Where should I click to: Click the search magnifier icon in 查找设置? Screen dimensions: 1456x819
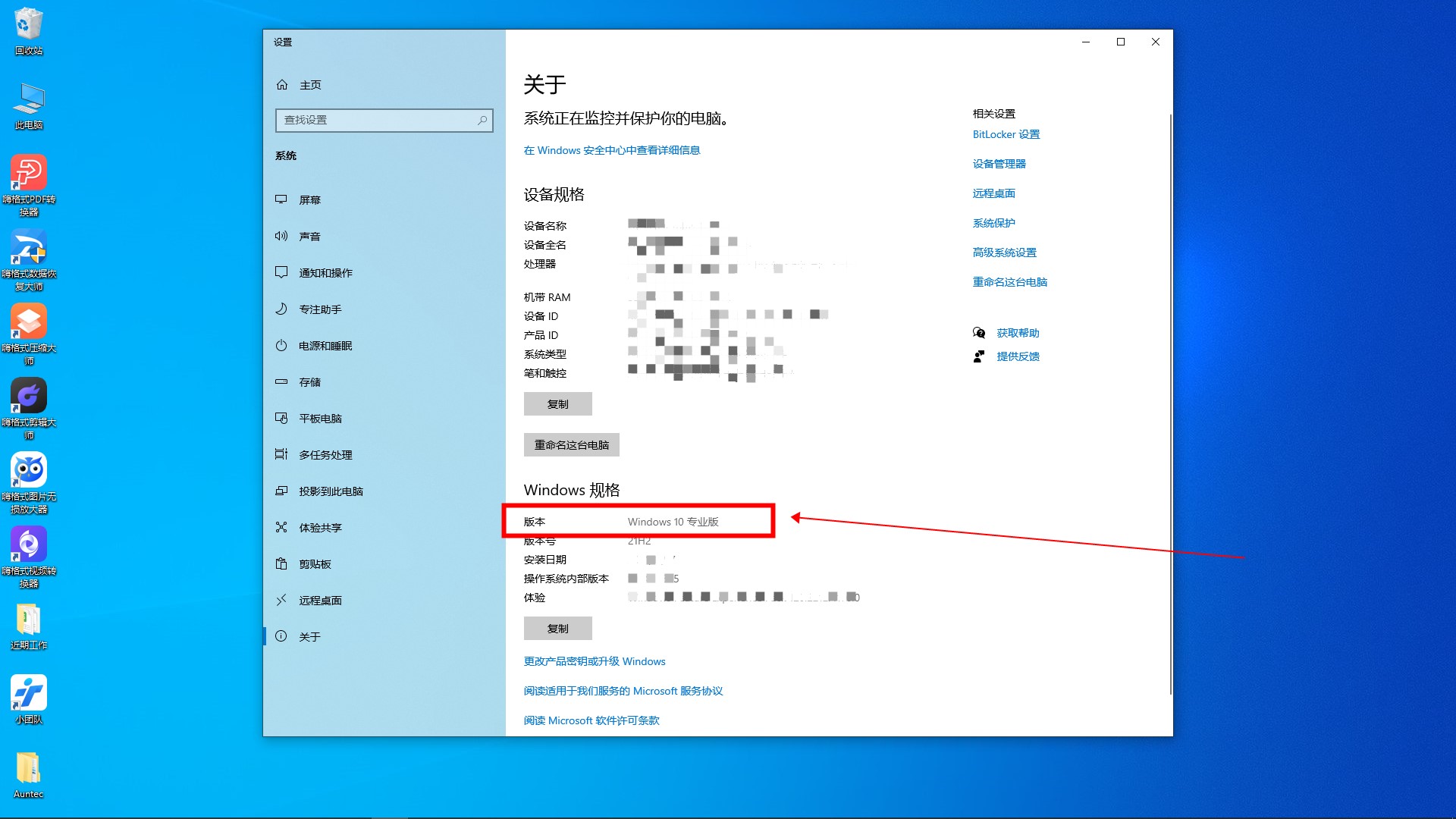(x=482, y=120)
